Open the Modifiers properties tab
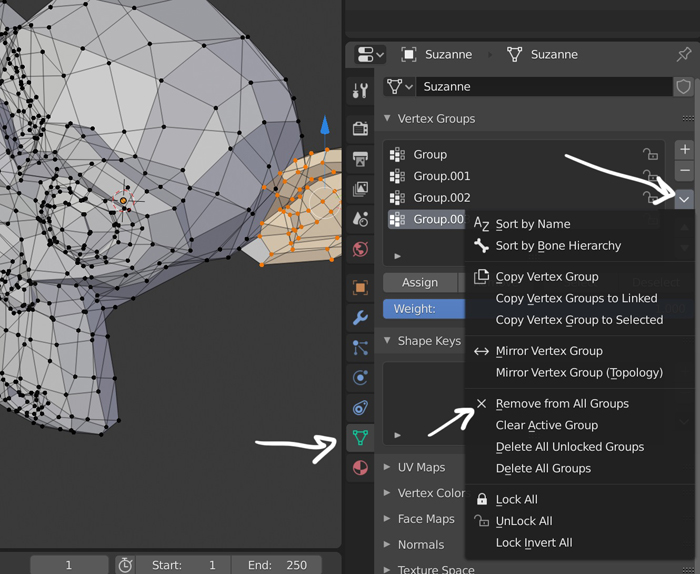Viewport: 700px width, 574px height. (360, 317)
